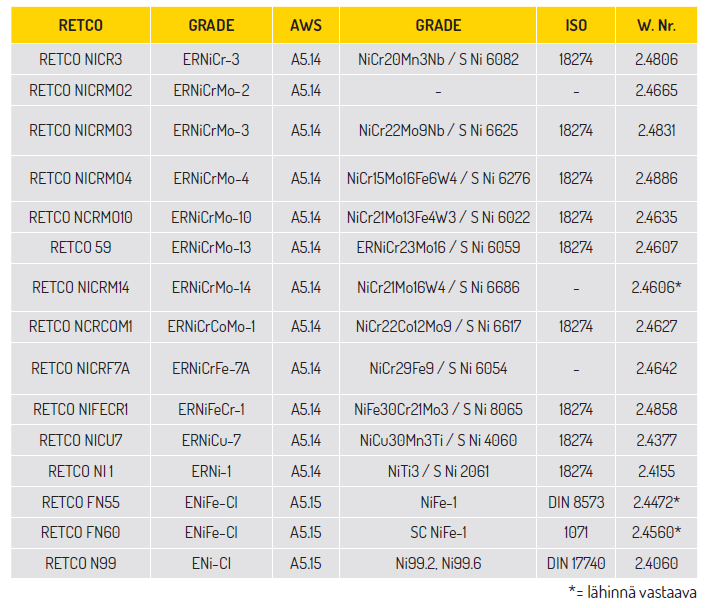Viewport: 710px width, 608px height.
Task: Click the DIN 8573 ISO cell
Action: 576,503
